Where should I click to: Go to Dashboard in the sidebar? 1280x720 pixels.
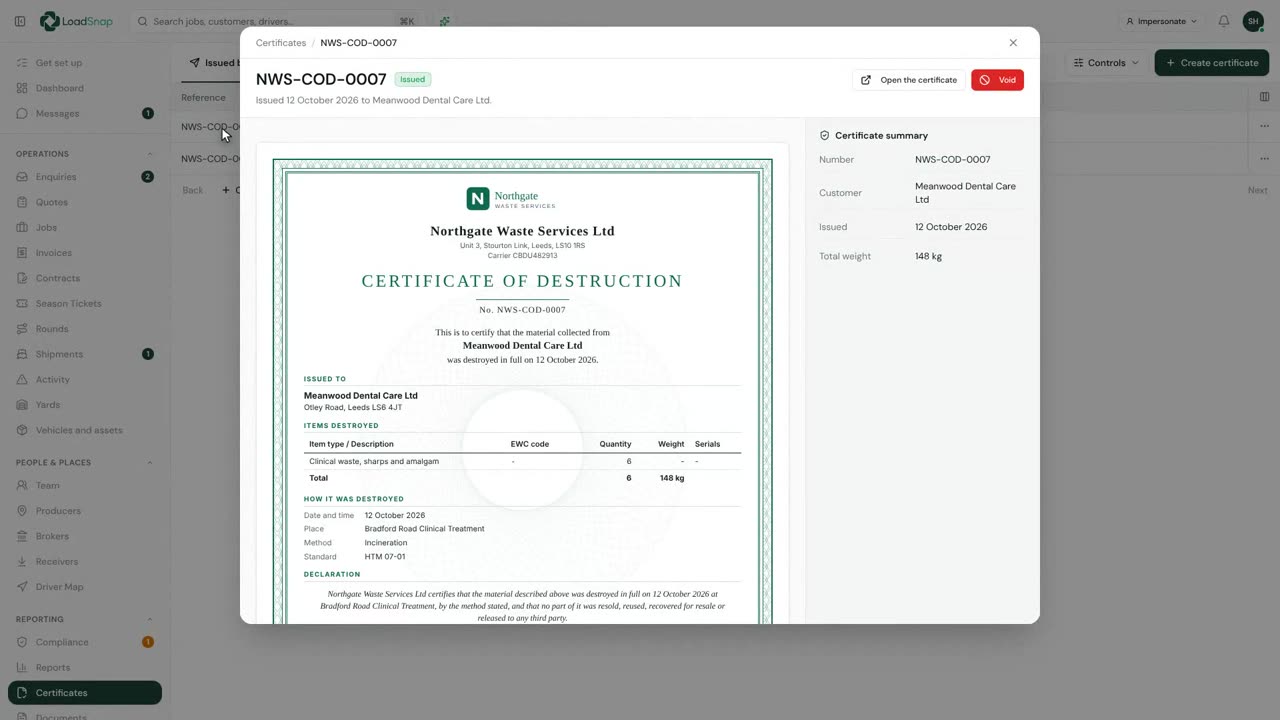(85, 88)
